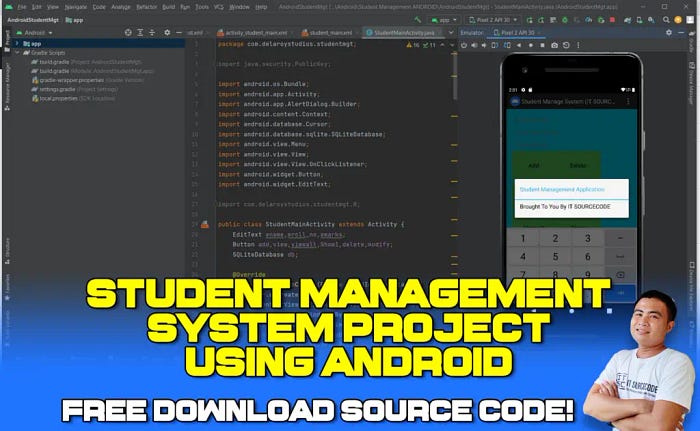This screenshot has height=431, width=700.
Task: Go to next highlighted error arrow
Action: click(452, 45)
